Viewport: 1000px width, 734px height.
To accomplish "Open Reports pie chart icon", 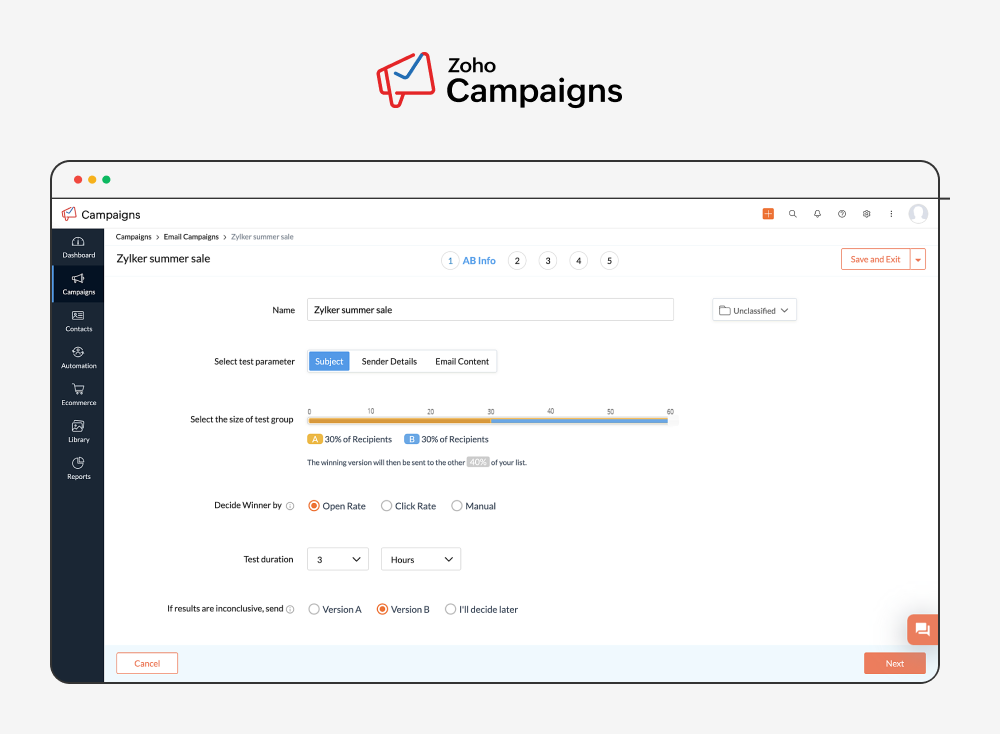I will [78, 463].
